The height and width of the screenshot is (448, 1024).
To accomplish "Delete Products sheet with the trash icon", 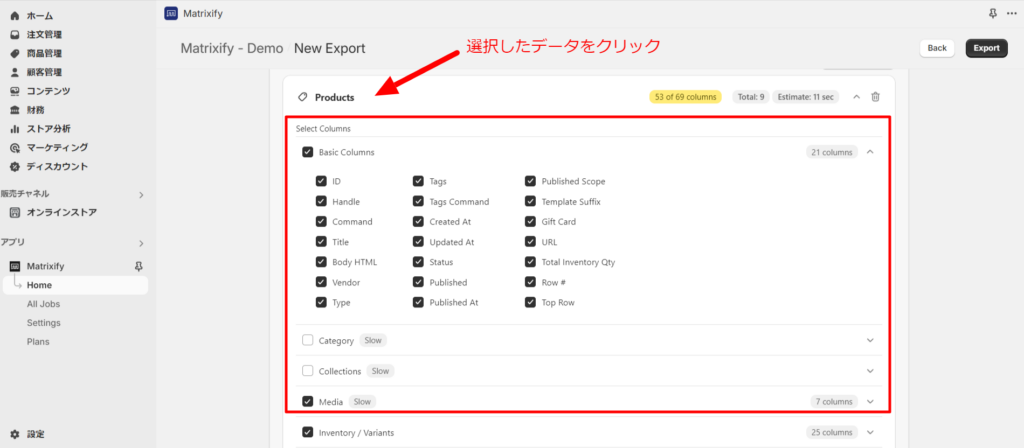I will (876, 97).
